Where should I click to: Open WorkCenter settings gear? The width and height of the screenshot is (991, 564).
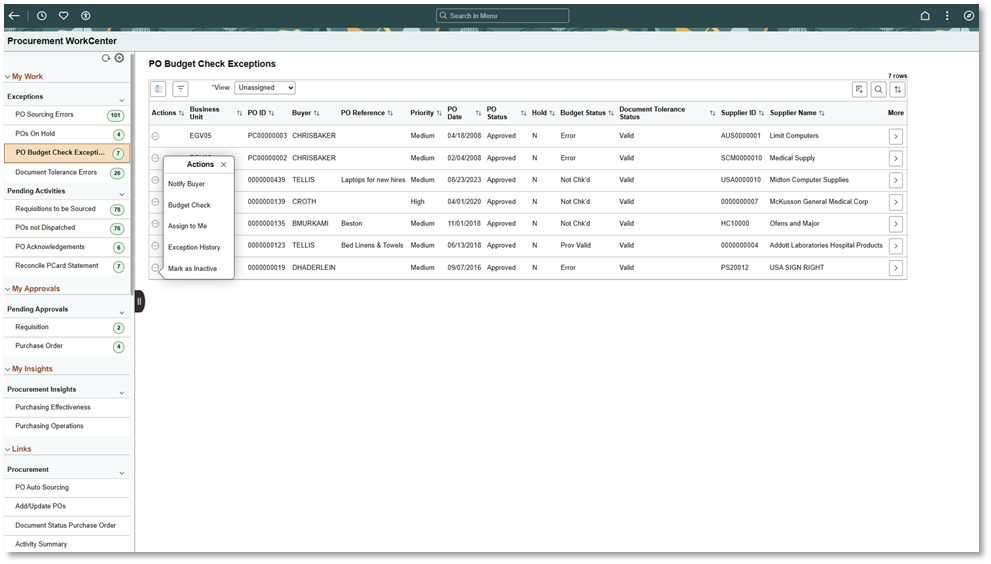(119, 58)
